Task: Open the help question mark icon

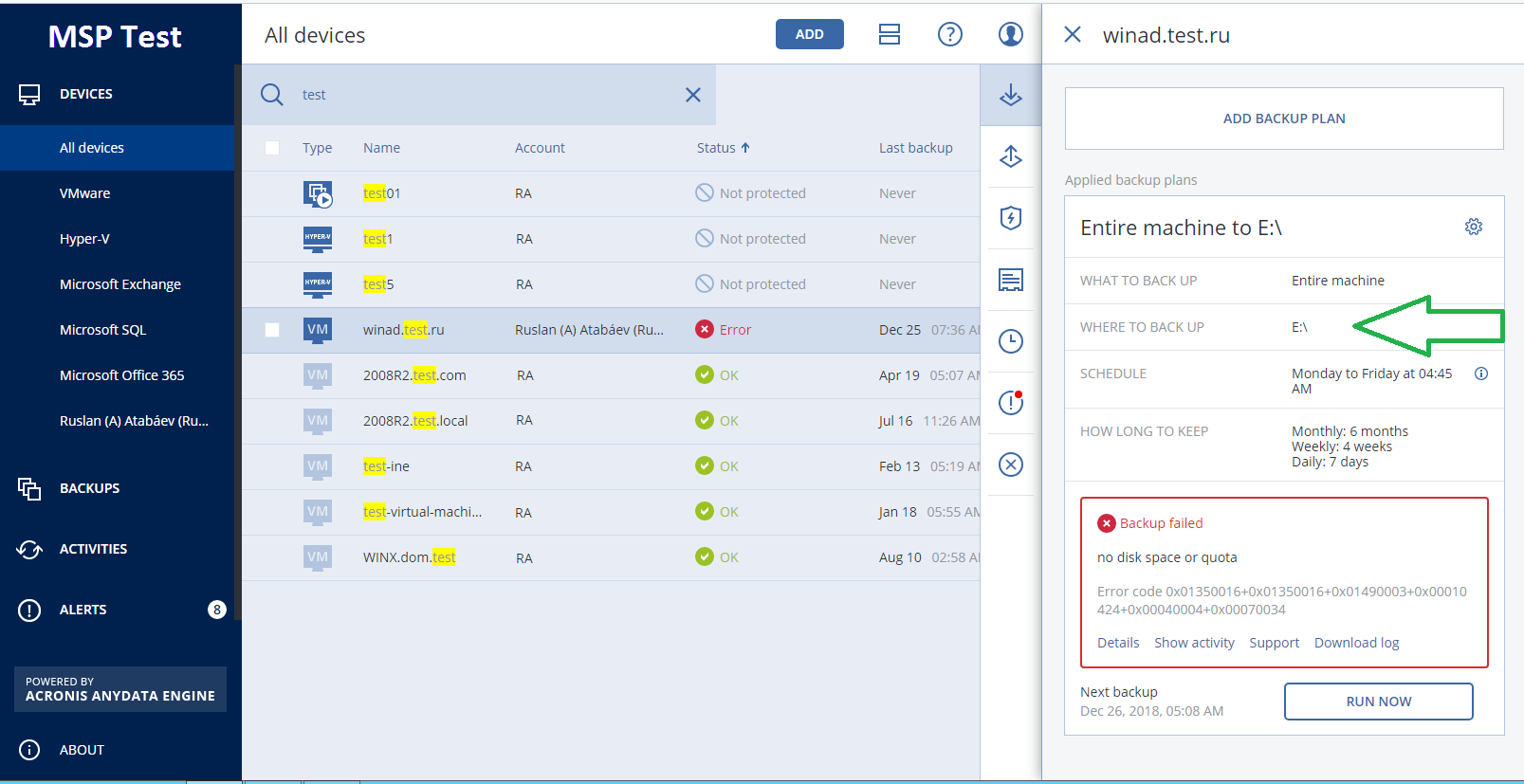Action: (950, 34)
